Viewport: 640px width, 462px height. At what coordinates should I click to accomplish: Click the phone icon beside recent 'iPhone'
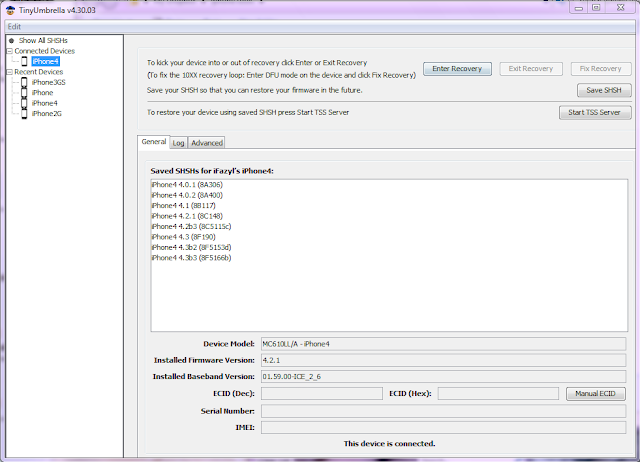point(24,93)
